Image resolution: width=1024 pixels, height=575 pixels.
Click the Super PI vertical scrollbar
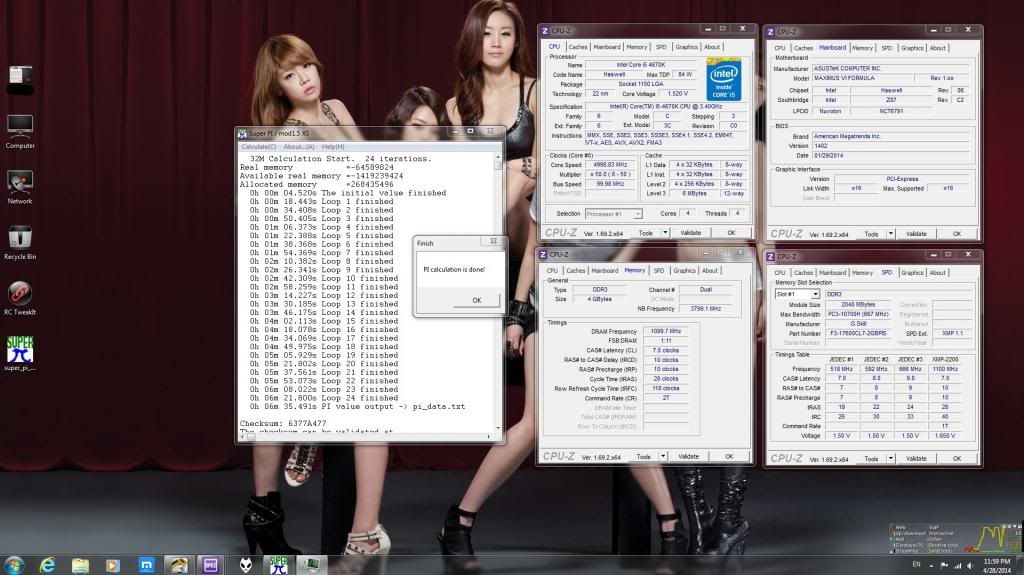tap(498, 293)
